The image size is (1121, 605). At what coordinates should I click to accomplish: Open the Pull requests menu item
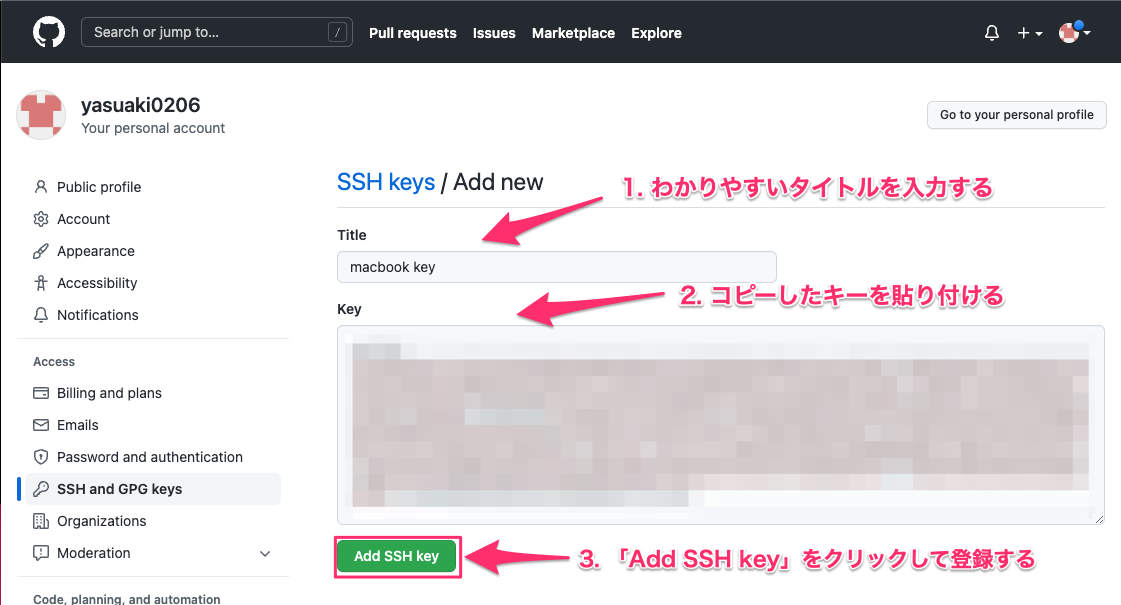[x=412, y=32]
